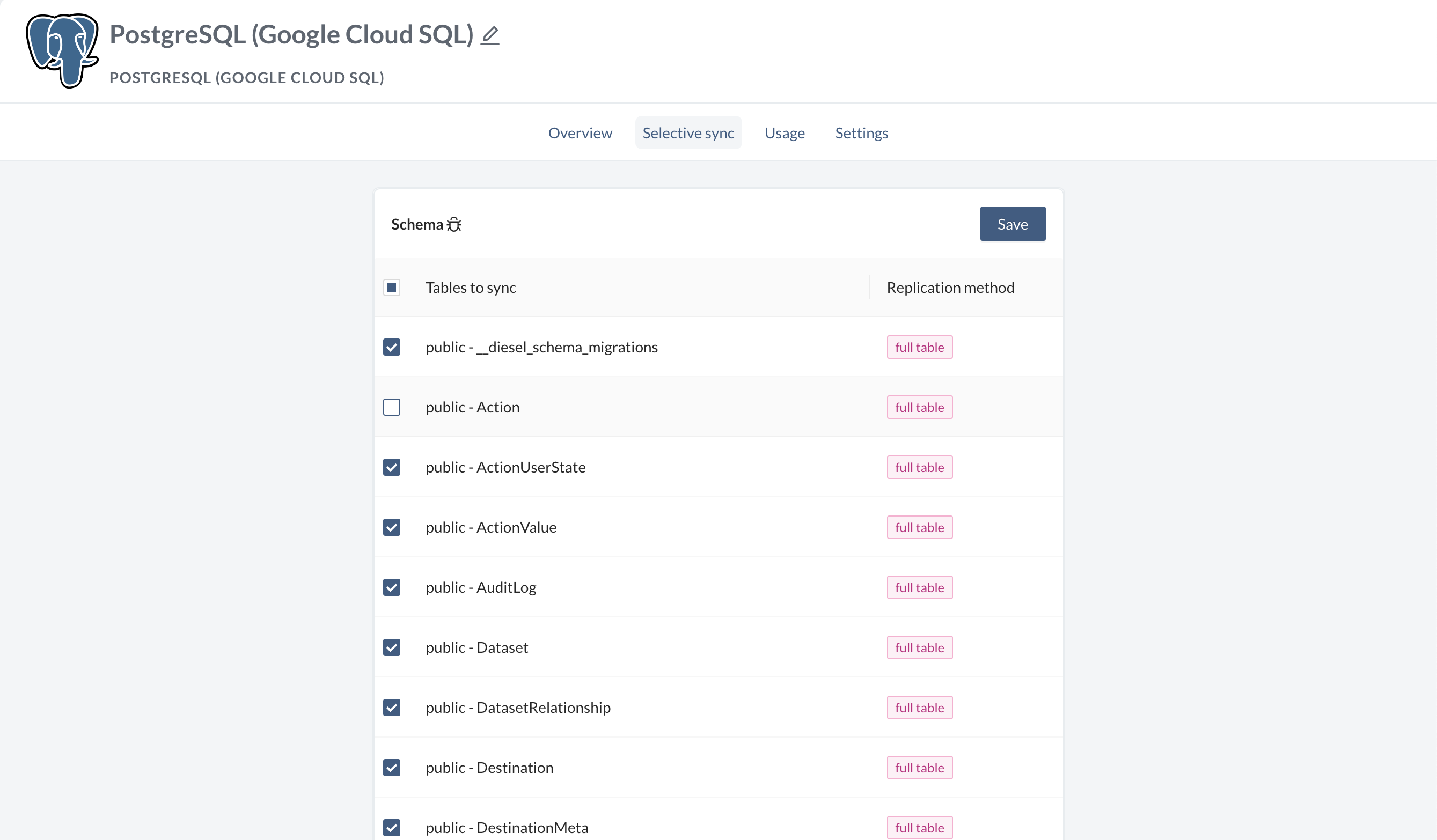Uncheck public - __diesel_schema_migrations table
1437x840 pixels.
392,347
